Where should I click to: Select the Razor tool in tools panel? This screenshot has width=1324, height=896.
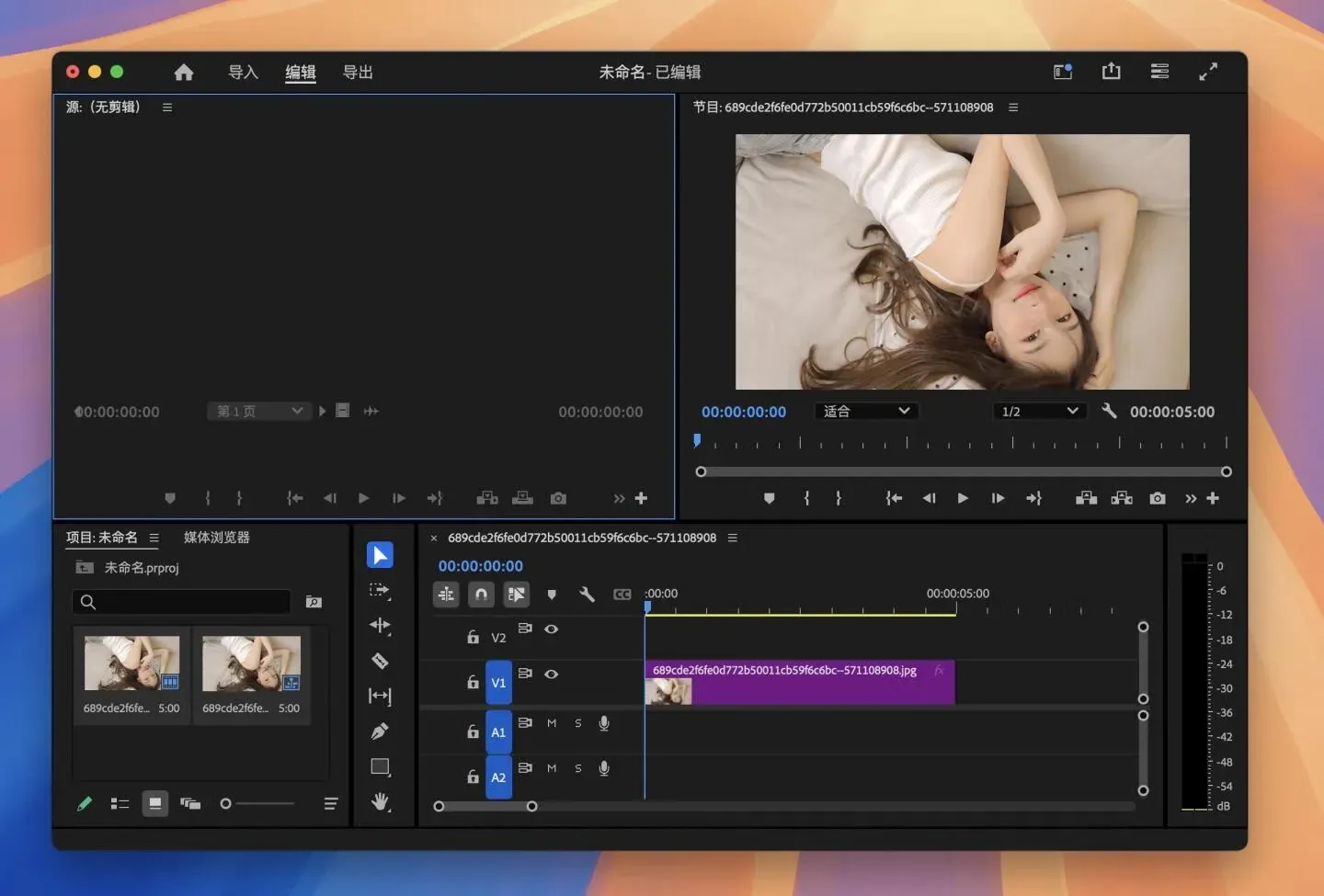click(x=380, y=661)
